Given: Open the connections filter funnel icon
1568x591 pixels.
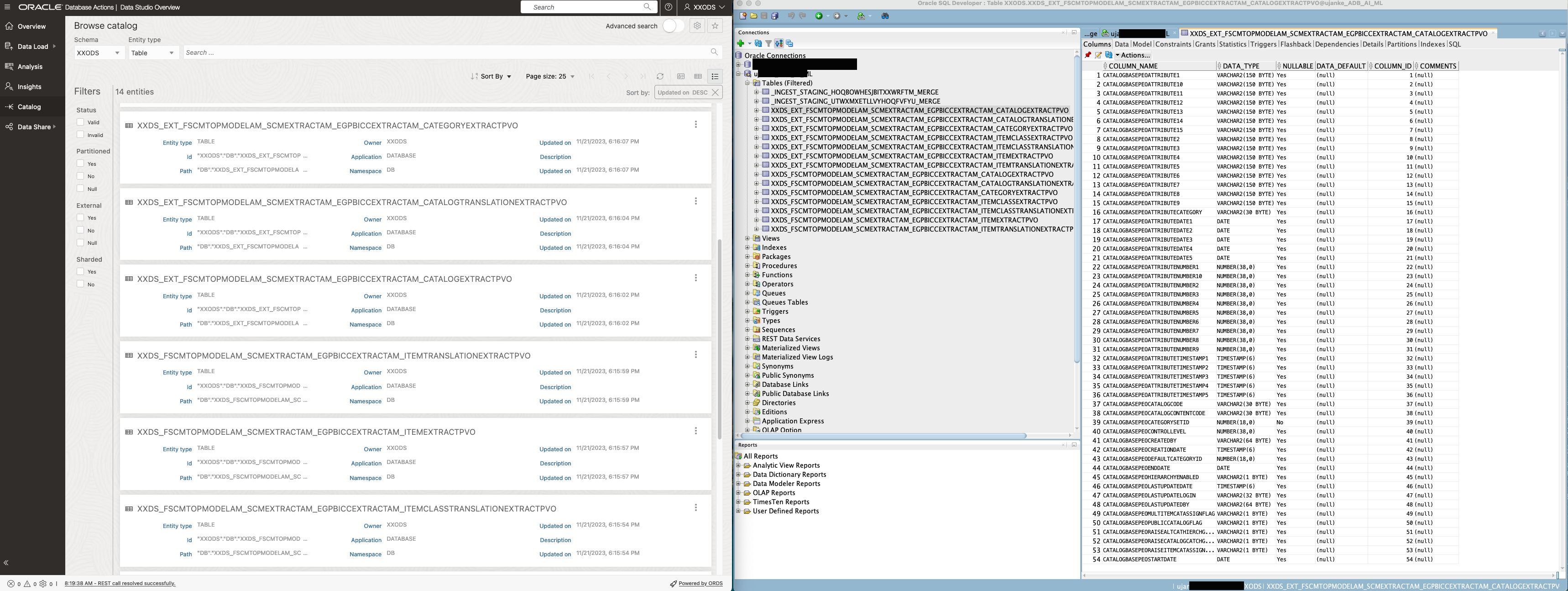Looking at the screenshot, I should pyautogui.click(x=770, y=43).
